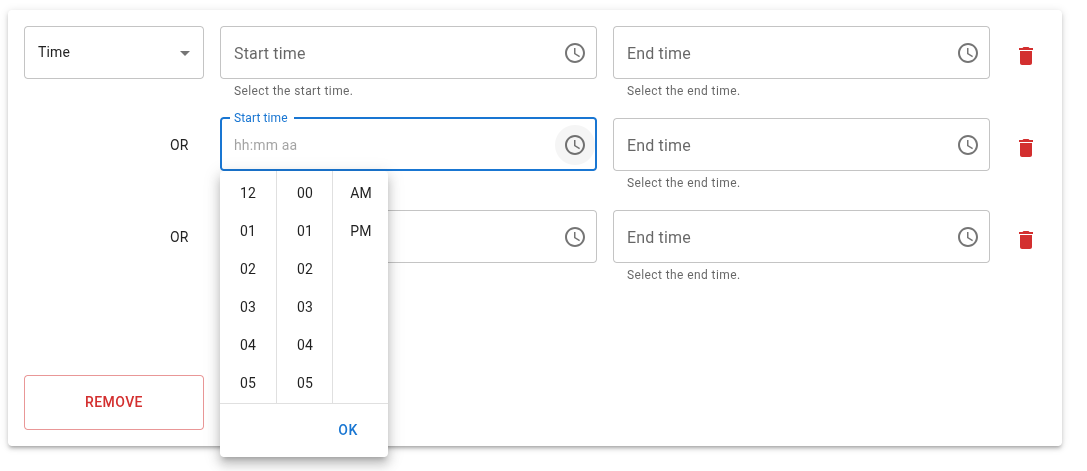
Task: Delete the third time range row
Action: pyautogui.click(x=1025, y=240)
